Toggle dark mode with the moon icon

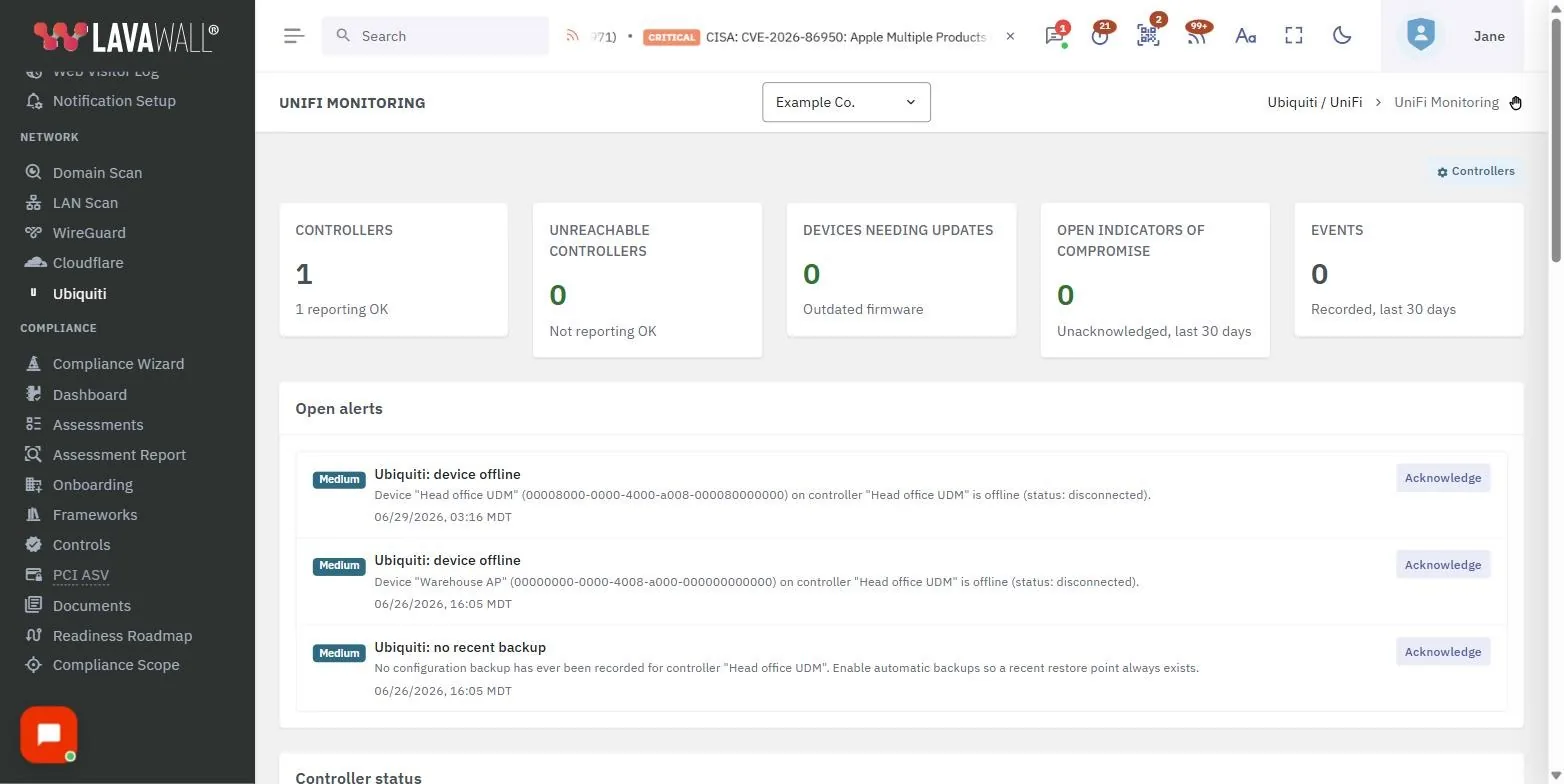(x=1342, y=36)
